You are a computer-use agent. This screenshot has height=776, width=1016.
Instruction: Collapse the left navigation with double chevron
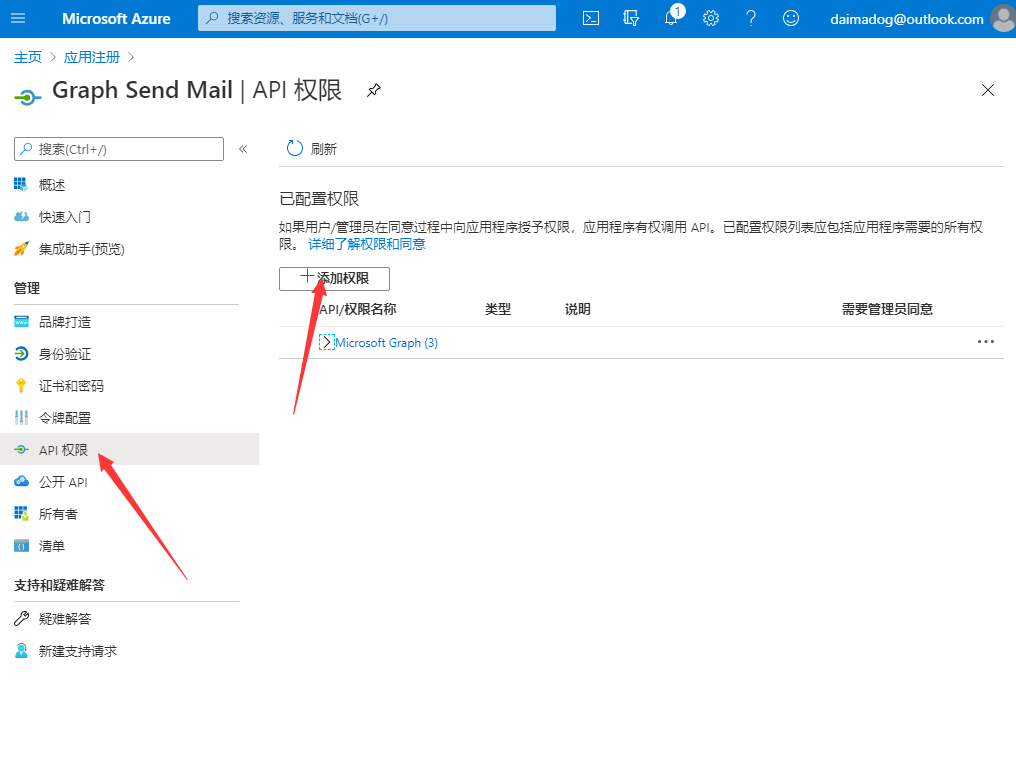point(243,149)
